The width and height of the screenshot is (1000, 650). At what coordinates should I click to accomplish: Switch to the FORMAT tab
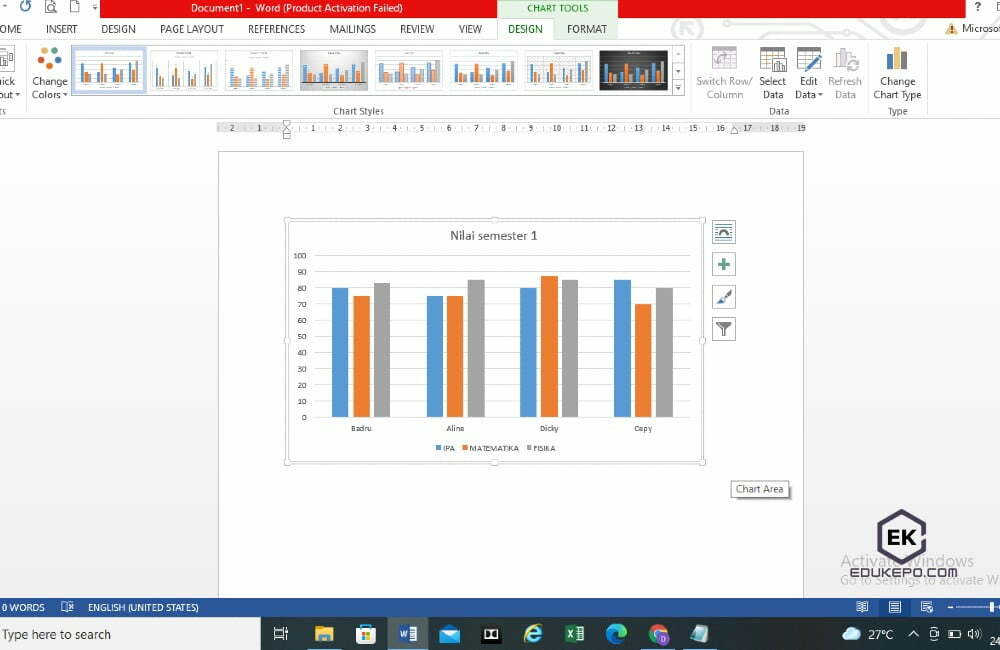[x=587, y=29]
